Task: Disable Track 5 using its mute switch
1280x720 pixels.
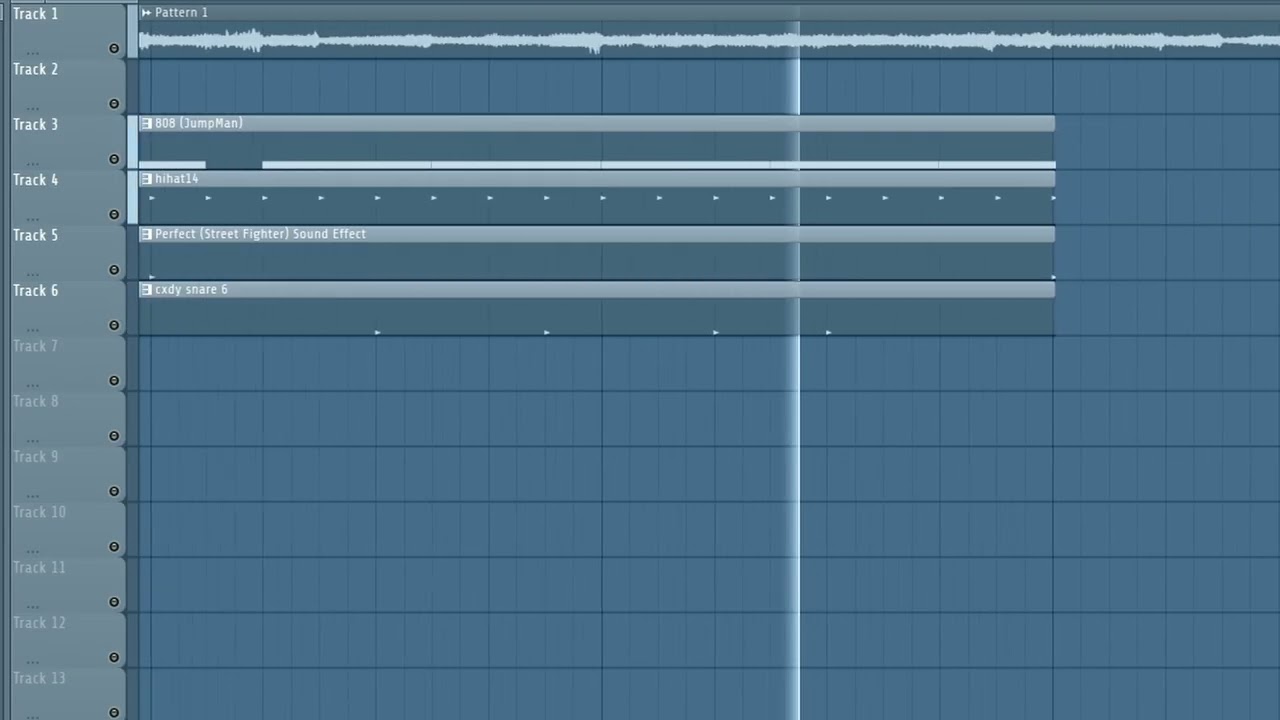Action: [x=114, y=270]
